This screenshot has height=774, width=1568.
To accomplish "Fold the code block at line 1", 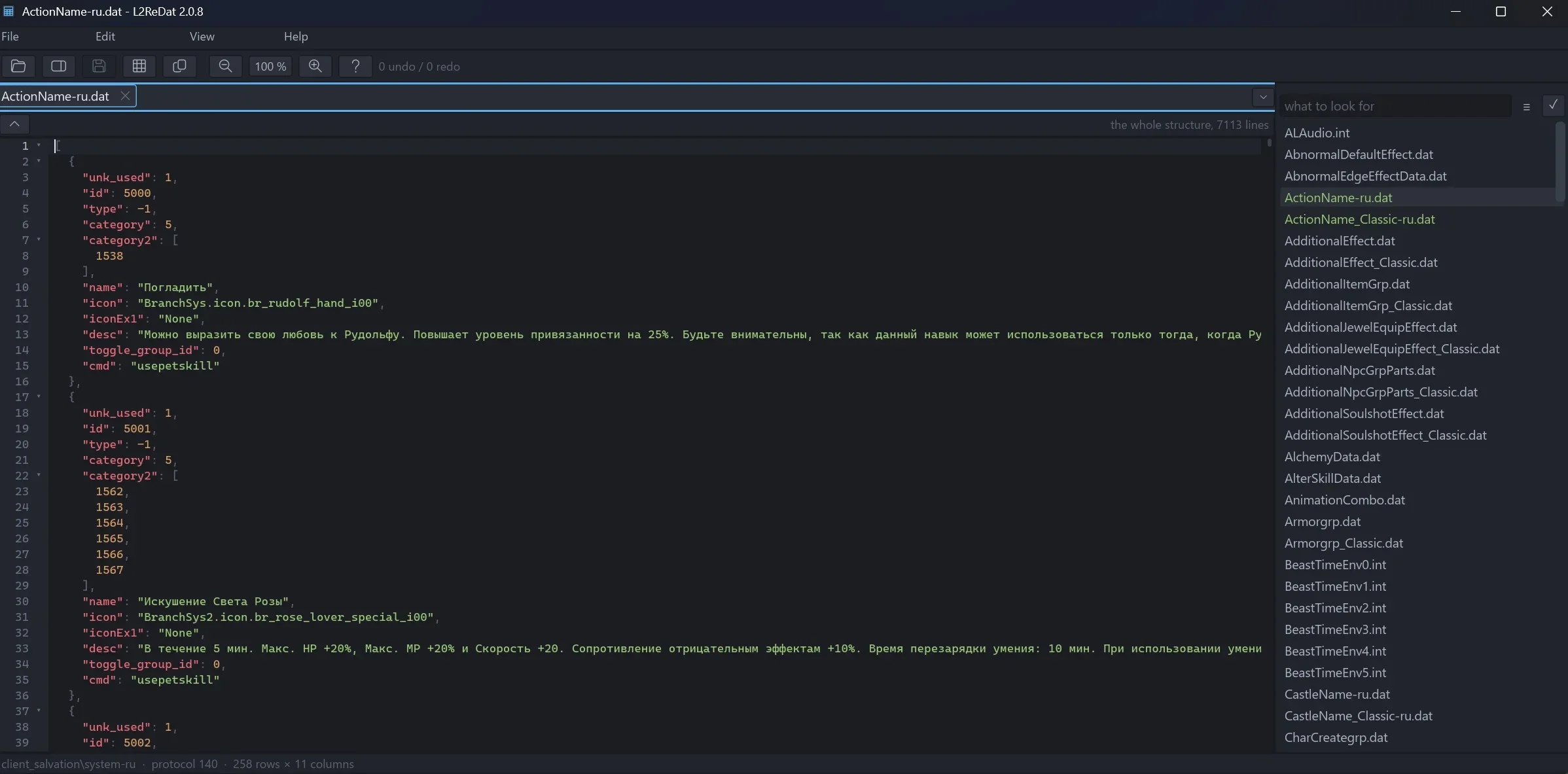I will (39, 145).
